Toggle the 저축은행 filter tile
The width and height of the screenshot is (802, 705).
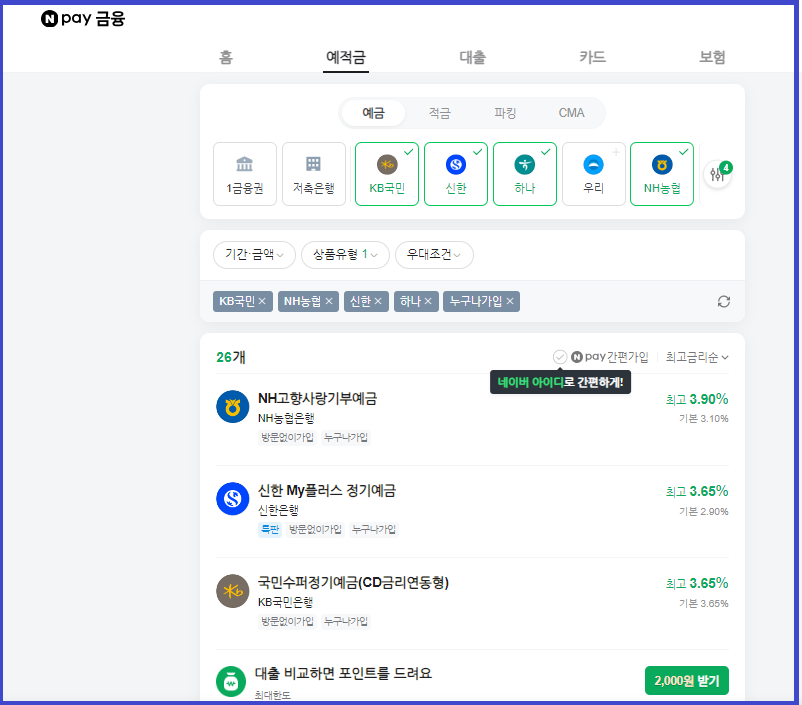[314, 174]
